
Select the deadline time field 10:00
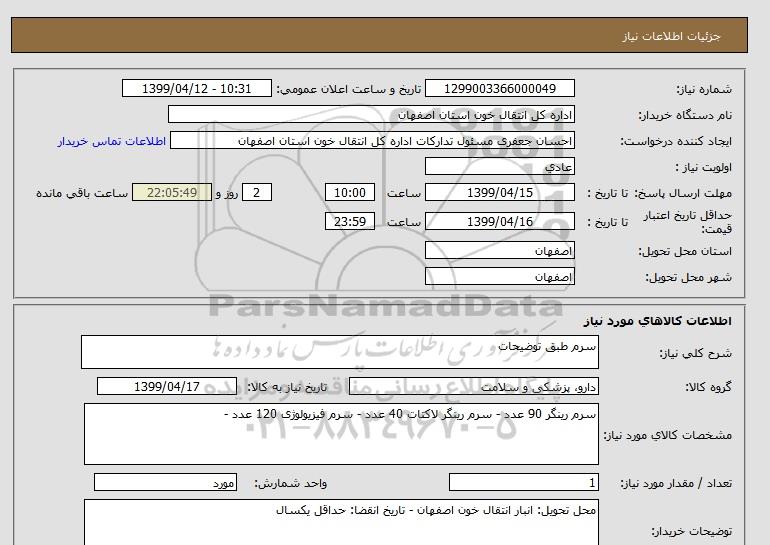pyautogui.click(x=350, y=192)
